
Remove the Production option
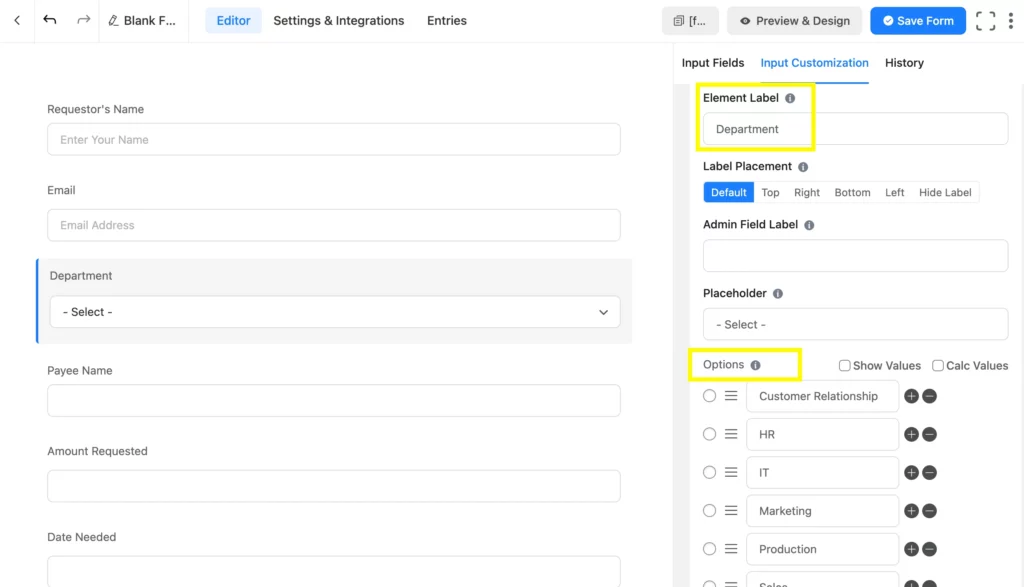click(928, 549)
